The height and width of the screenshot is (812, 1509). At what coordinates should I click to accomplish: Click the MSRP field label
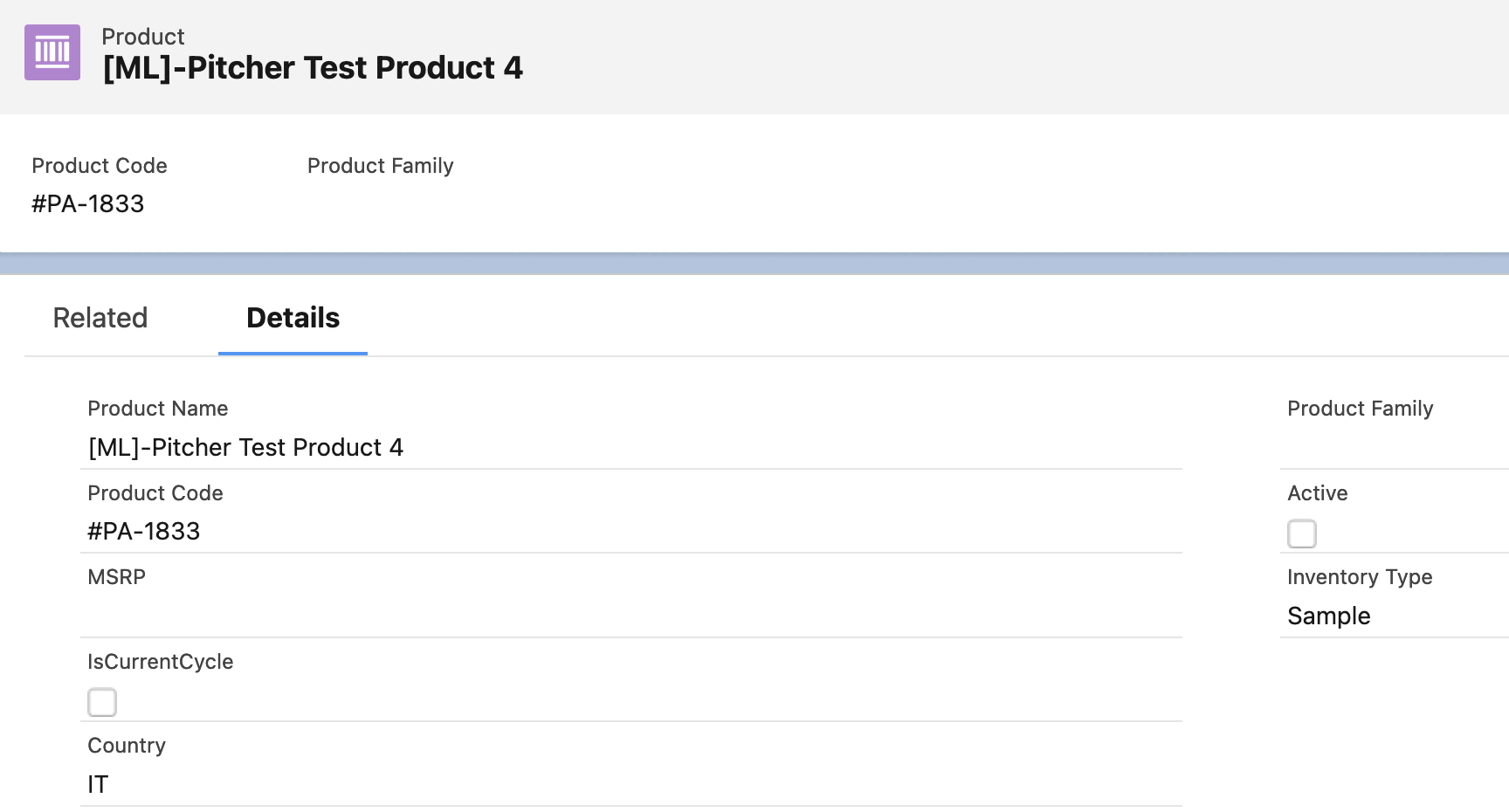point(117,577)
